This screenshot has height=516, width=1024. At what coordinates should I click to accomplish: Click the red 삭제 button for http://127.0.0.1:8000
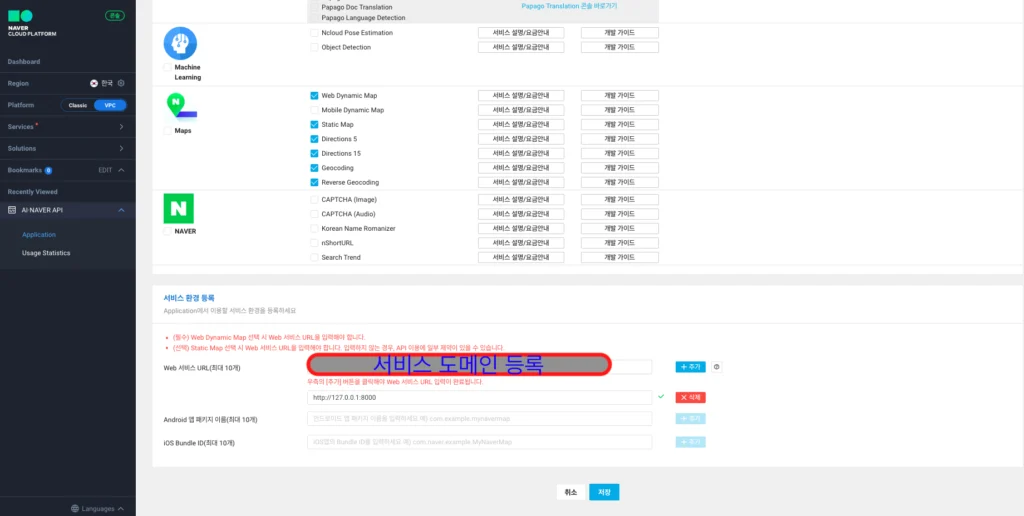pyautogui.click(x=690, y=397)
